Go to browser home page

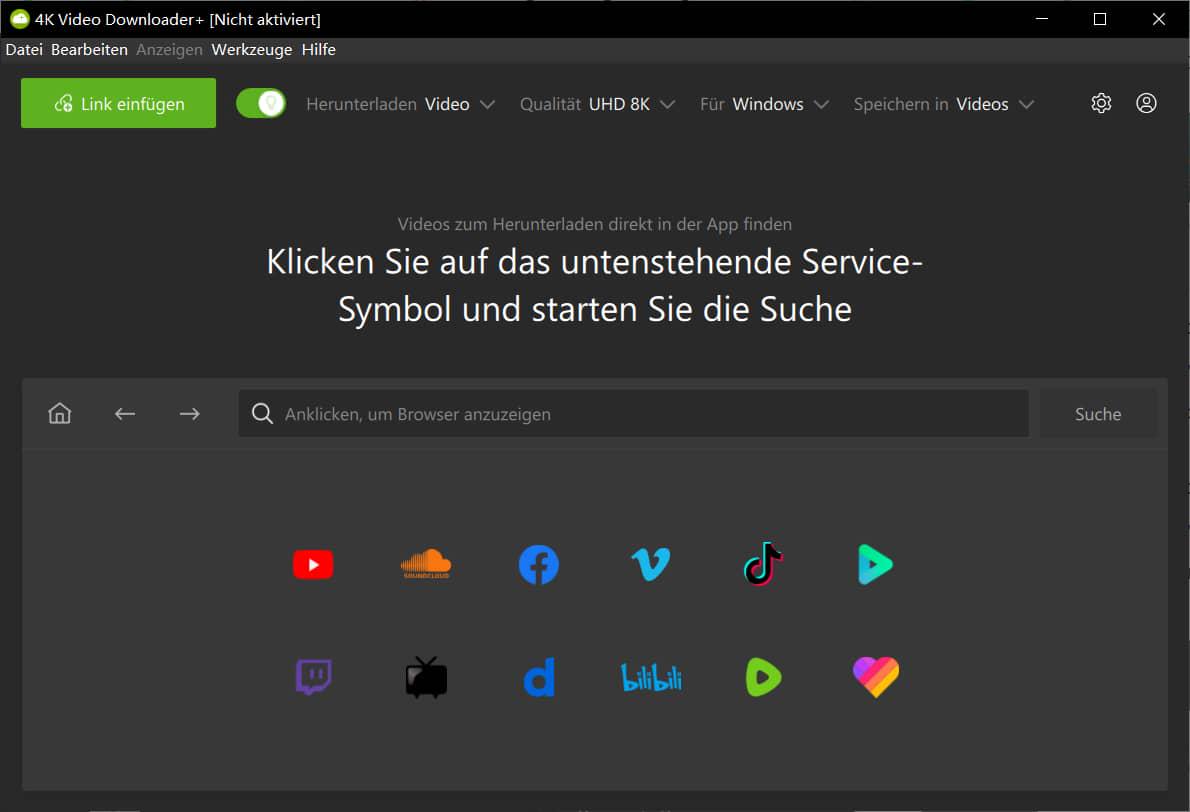coord(60,414)
